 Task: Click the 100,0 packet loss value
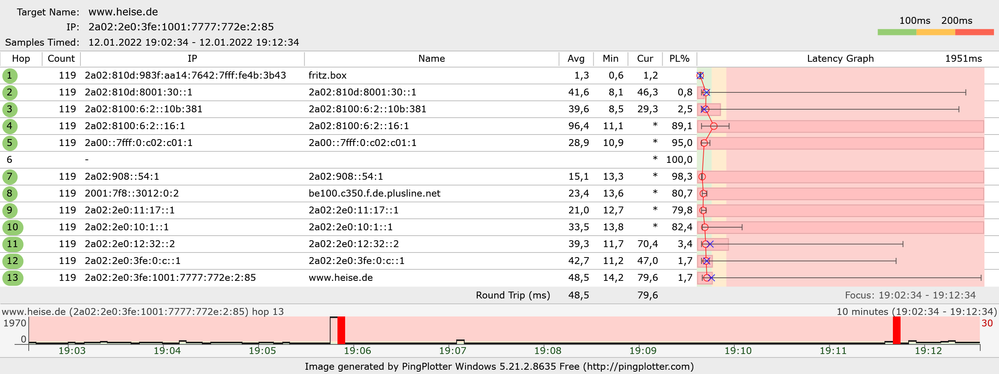coord(679,160)
